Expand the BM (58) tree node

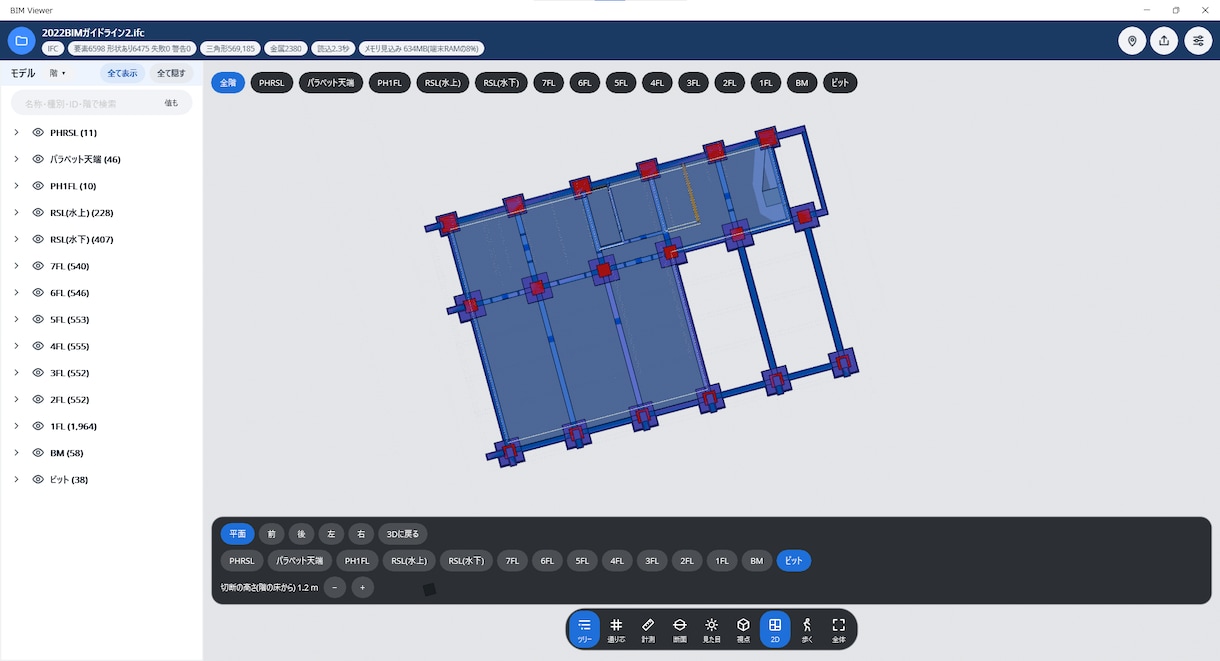[x=16, y=452]
